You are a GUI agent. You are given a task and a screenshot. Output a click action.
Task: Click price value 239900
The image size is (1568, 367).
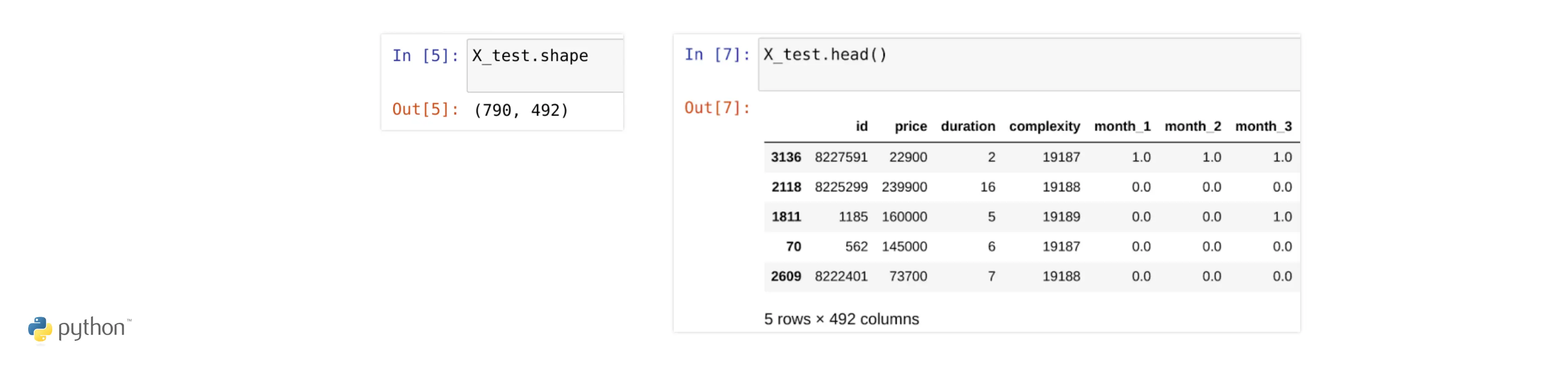(904, 187)
